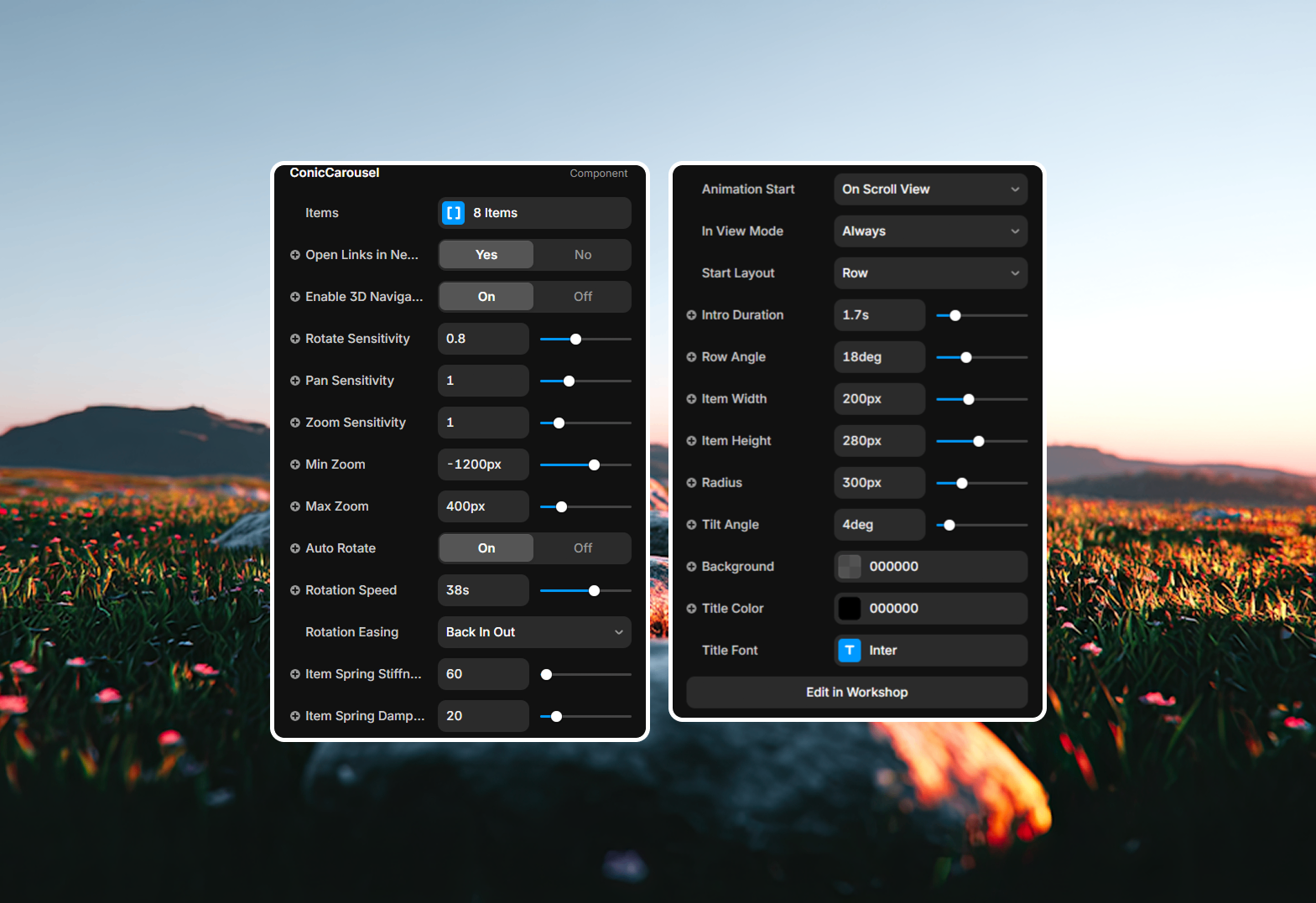Turn Off Enable 3D Navigation
1316x903 pixels.
pos(582,297)
